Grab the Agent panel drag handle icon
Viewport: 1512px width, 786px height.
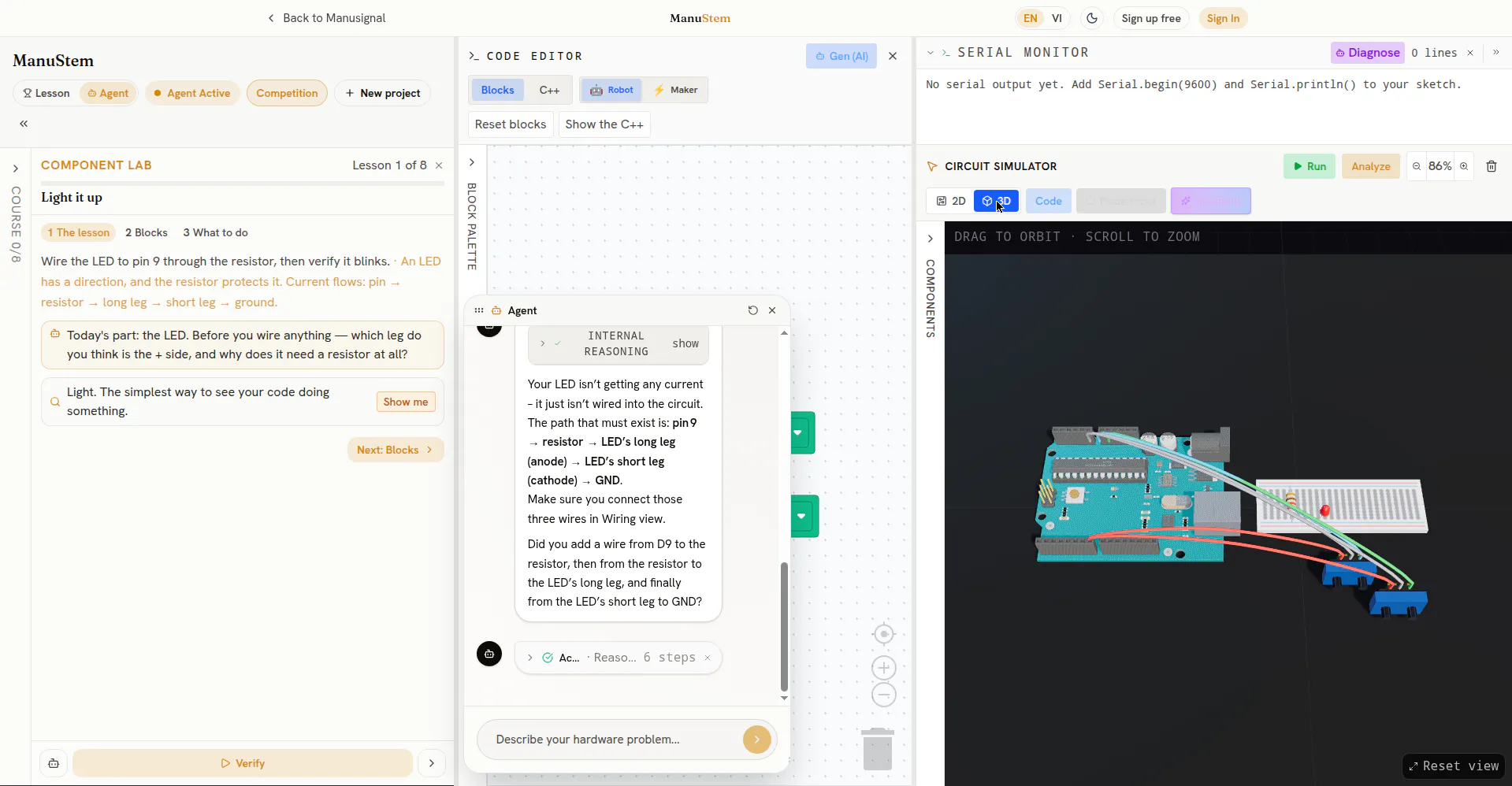(x=479, y=310)
